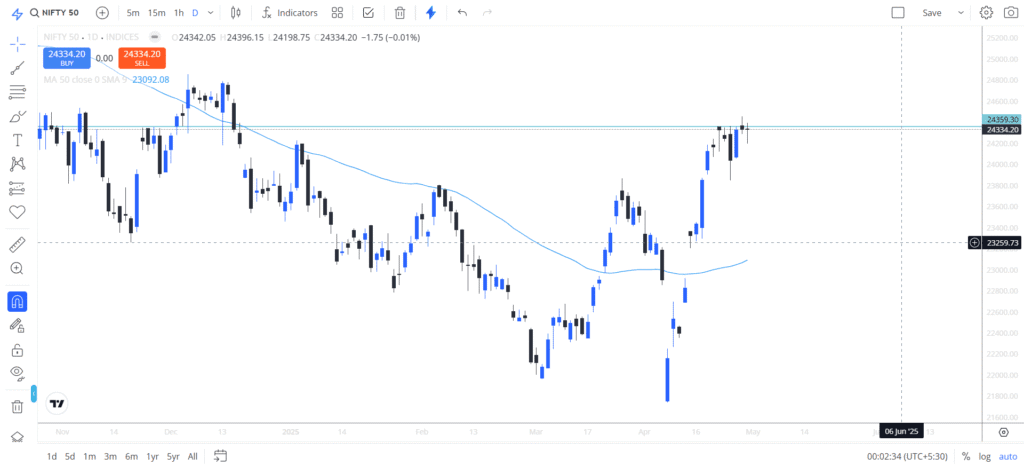Select the text annotation tool
This screenshot has width=1024, height=466.
[18, 140]
